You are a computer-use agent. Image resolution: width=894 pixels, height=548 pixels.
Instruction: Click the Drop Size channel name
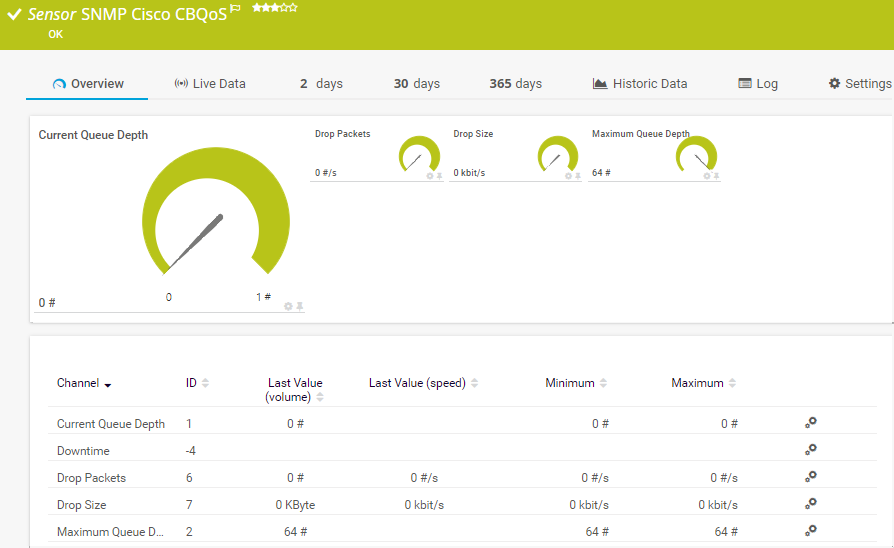tap(82, 505)
